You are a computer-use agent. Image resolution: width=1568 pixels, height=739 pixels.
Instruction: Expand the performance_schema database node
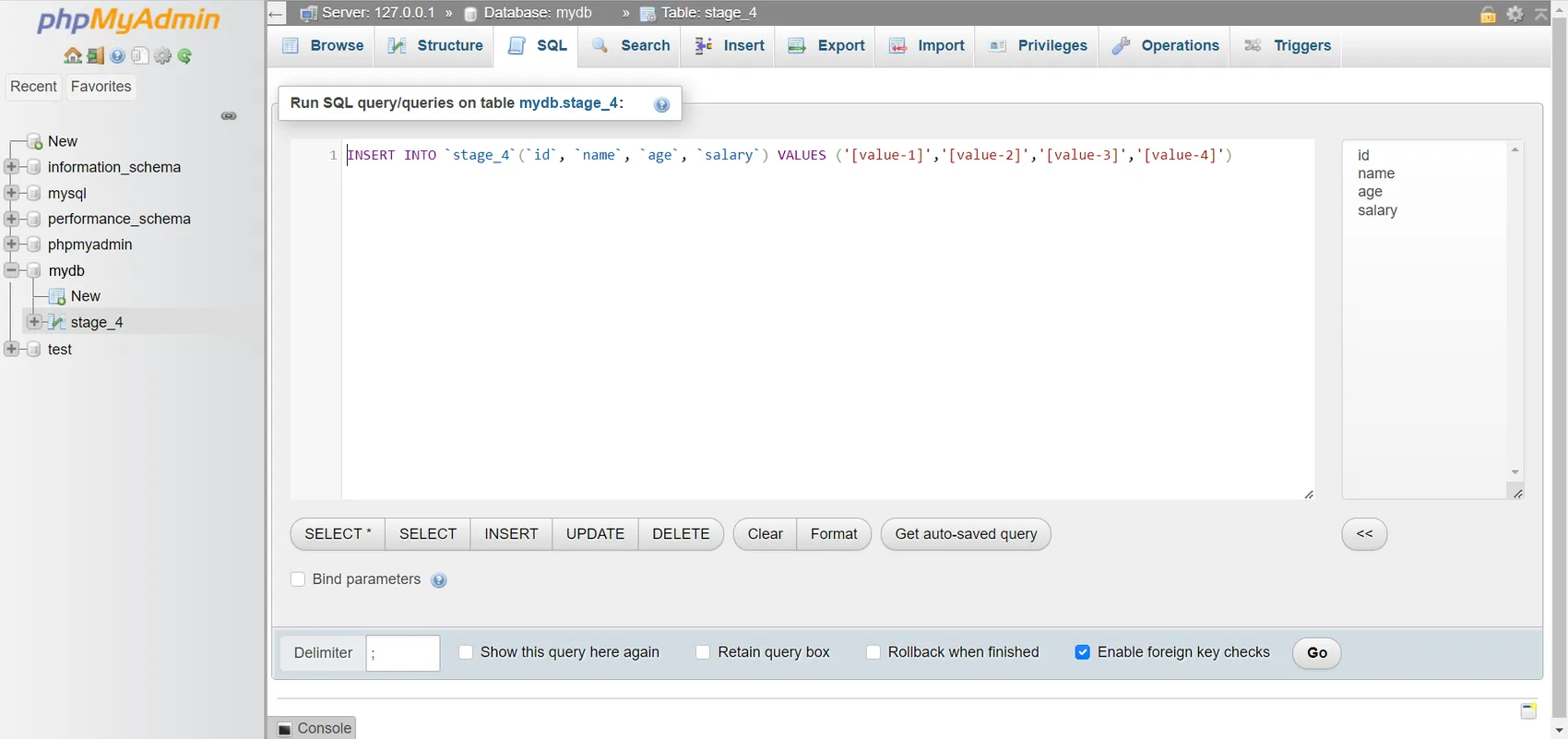point(11,219)
